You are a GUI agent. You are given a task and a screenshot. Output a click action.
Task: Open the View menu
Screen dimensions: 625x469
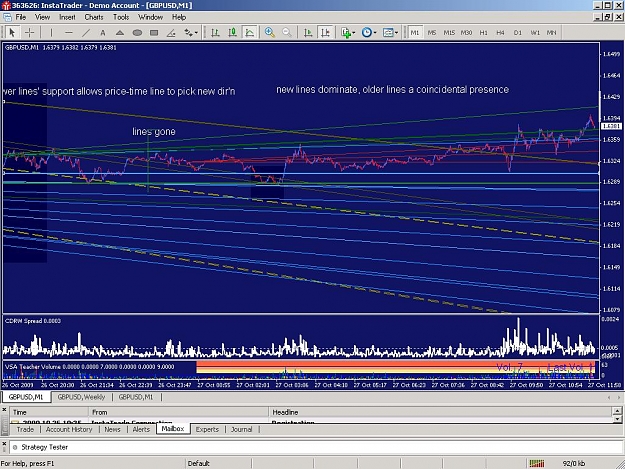pos(43,17)
